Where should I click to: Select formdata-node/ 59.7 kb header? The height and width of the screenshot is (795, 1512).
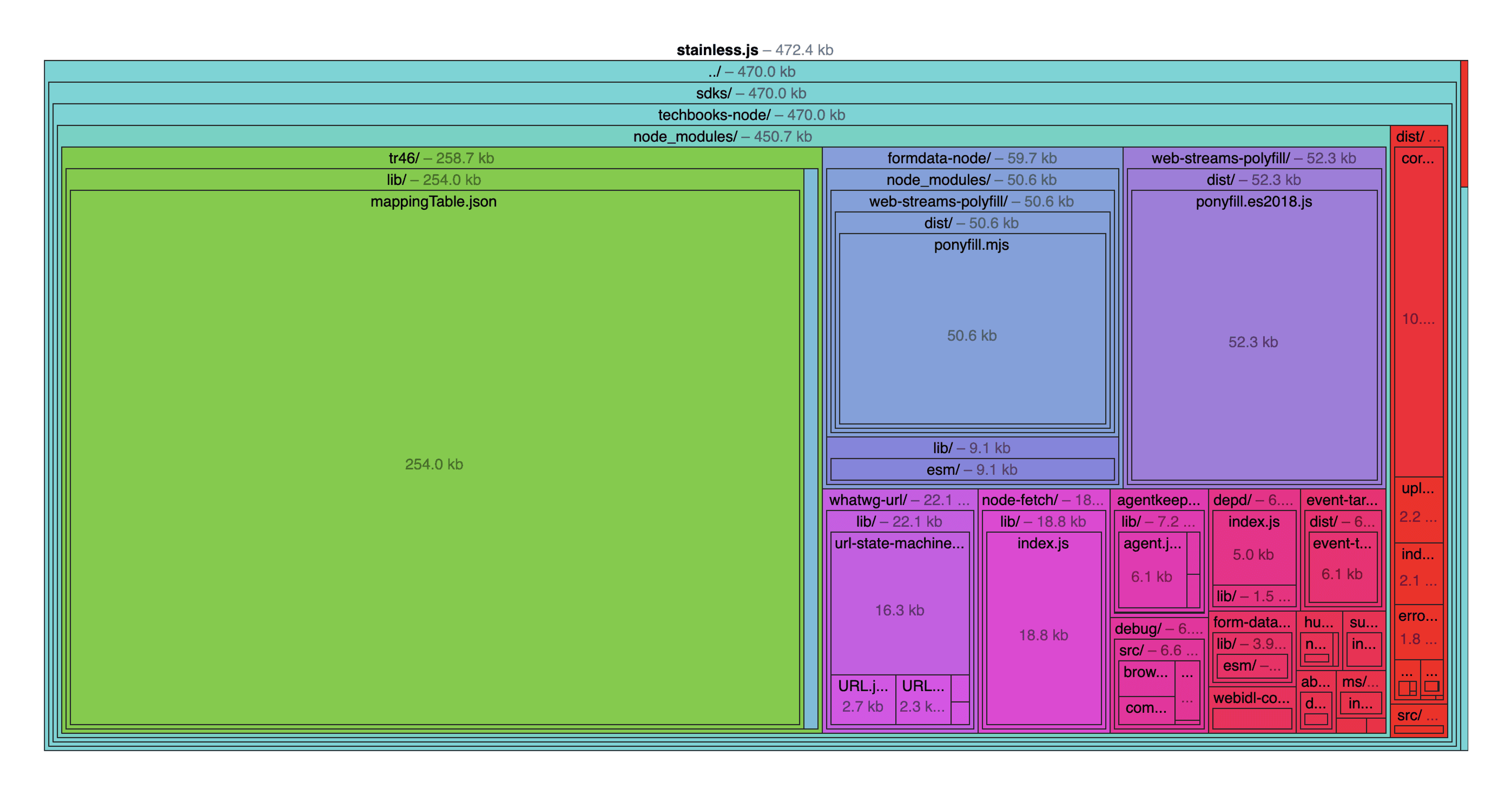coord(972,158)
